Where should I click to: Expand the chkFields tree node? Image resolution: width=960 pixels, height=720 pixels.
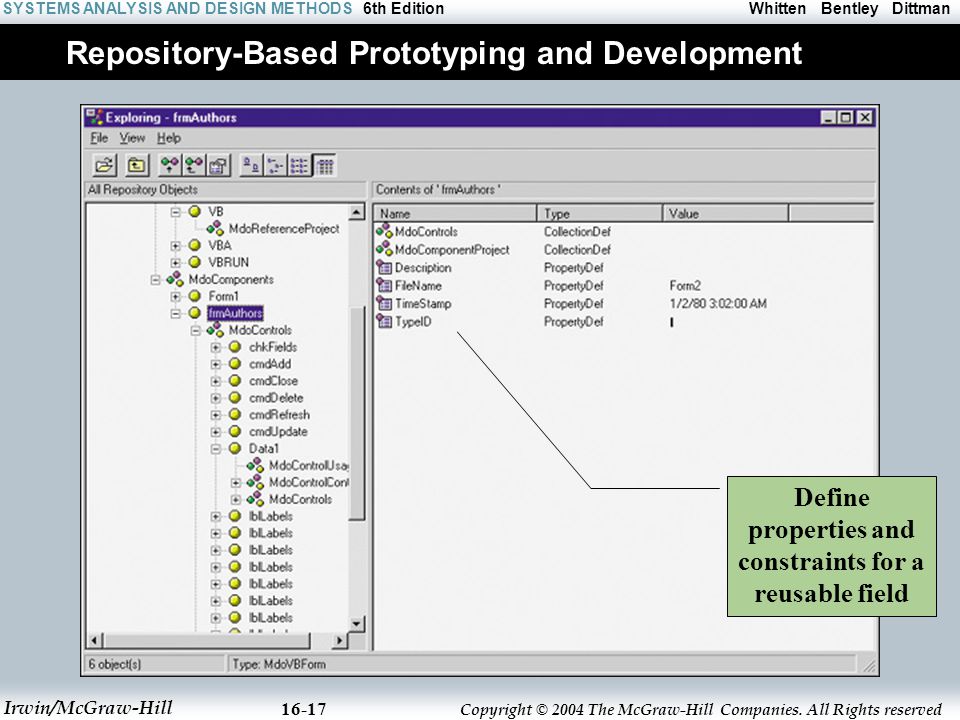coord(216,348)
